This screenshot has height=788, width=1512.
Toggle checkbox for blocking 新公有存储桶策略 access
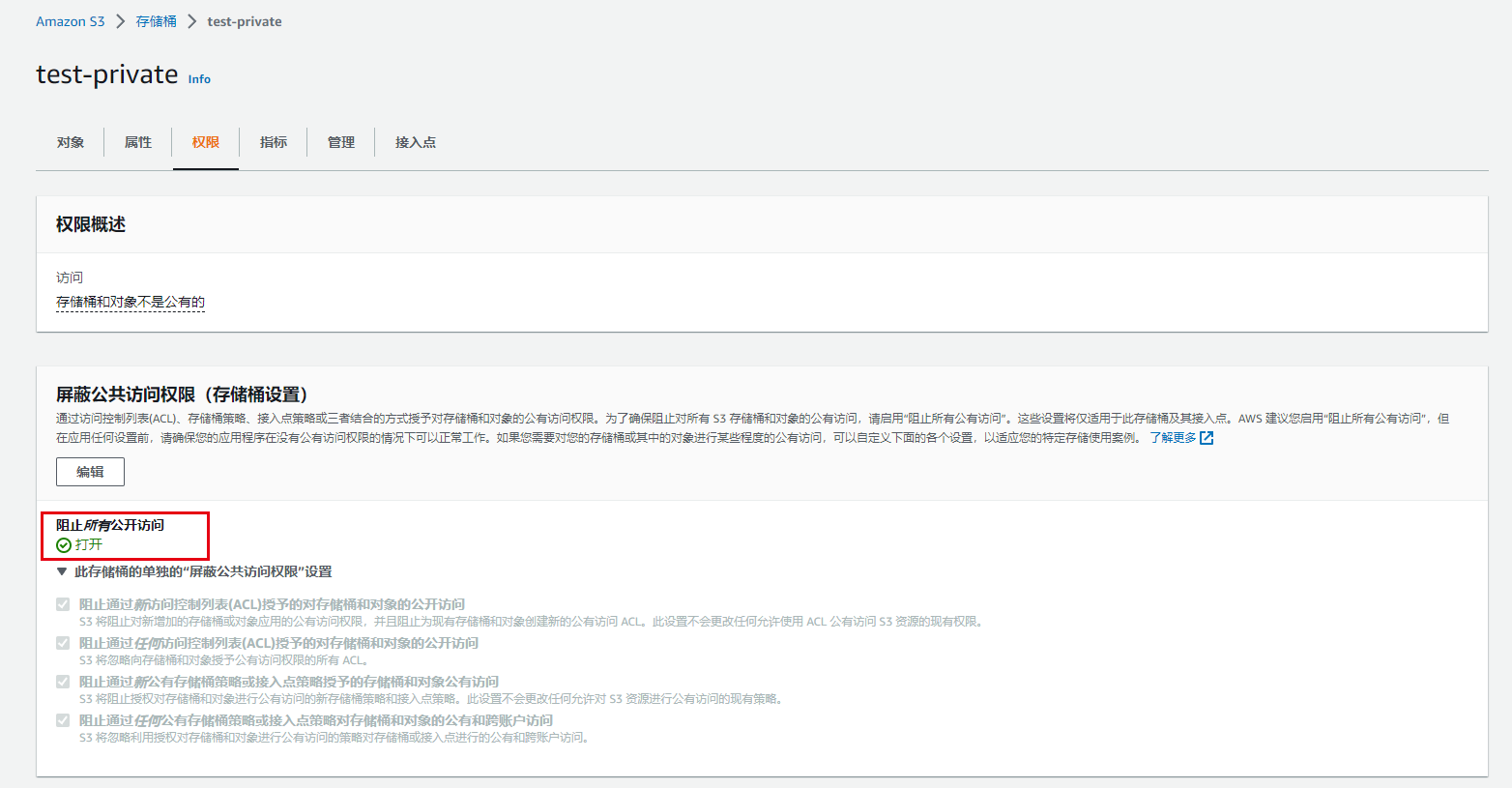pyautogui.click(x=63, y=682)
